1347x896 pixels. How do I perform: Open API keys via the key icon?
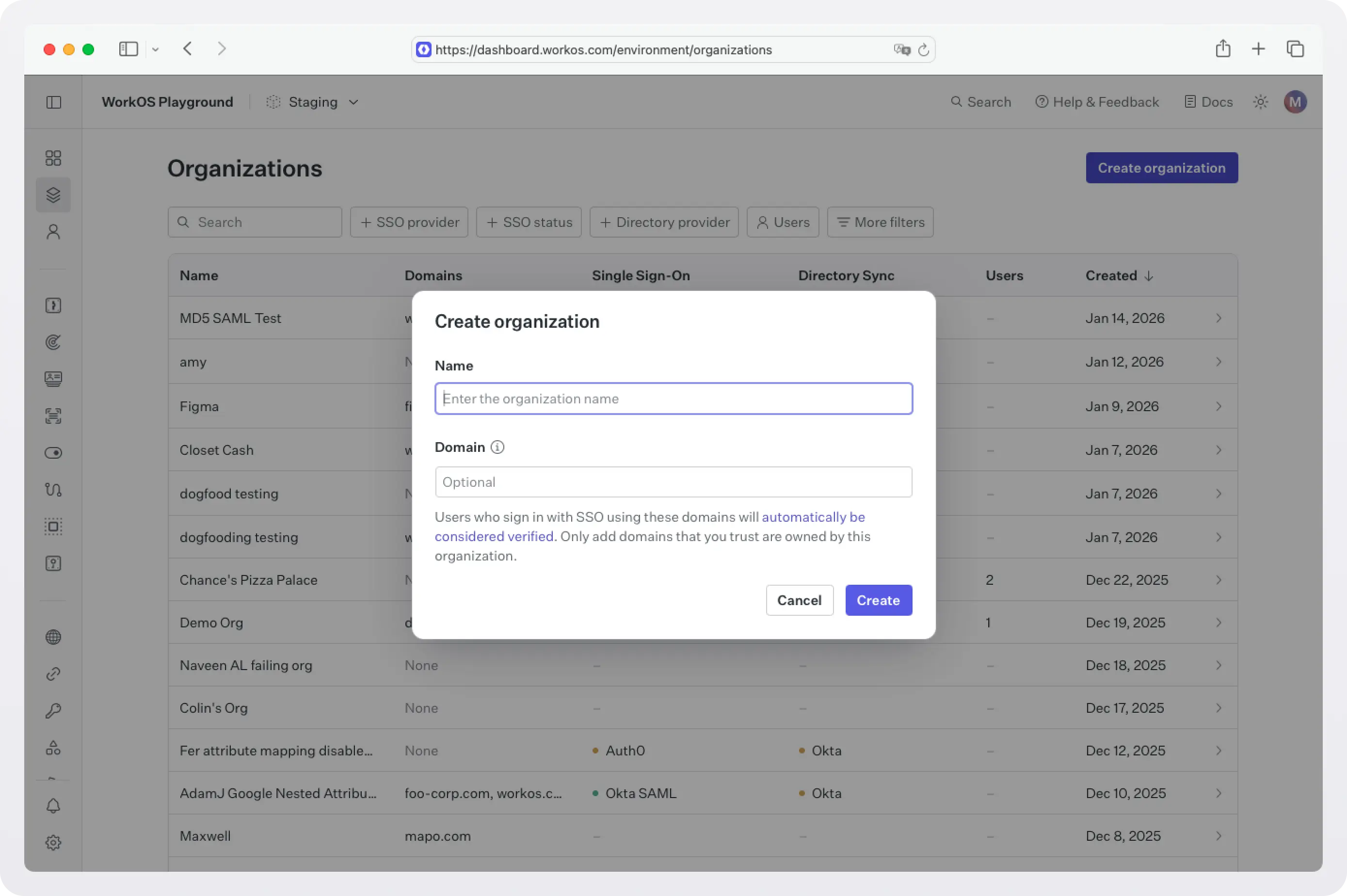[x=53, y=710]
